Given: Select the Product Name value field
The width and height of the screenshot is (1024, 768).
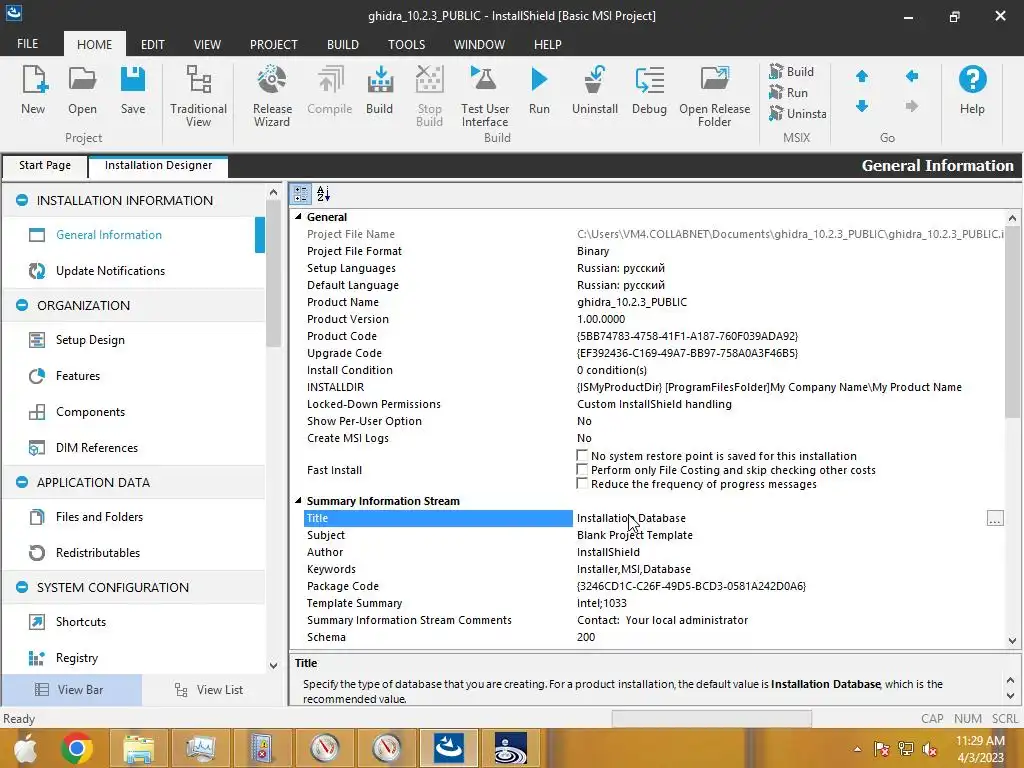Looking at the screenshot, I should coord(788,302).
